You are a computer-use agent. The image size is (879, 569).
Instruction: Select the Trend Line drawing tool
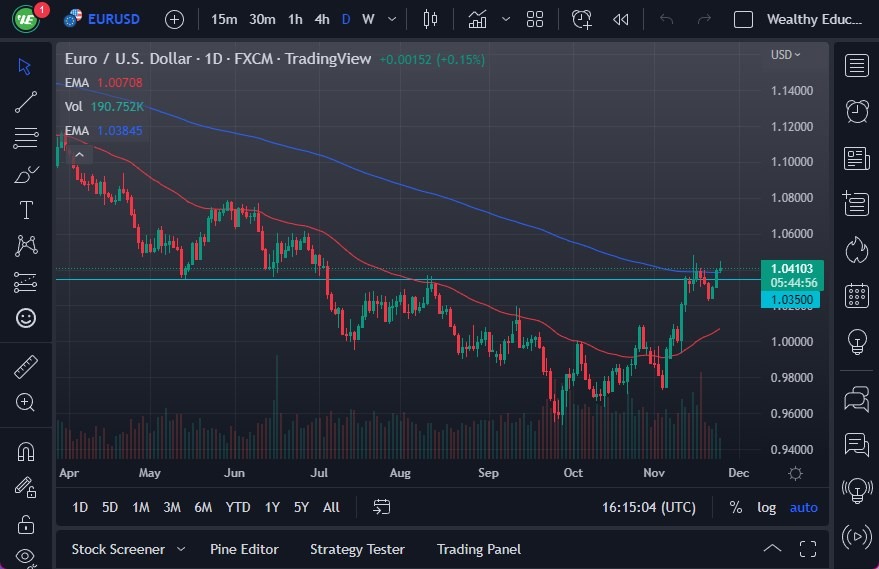coord(26,101)
